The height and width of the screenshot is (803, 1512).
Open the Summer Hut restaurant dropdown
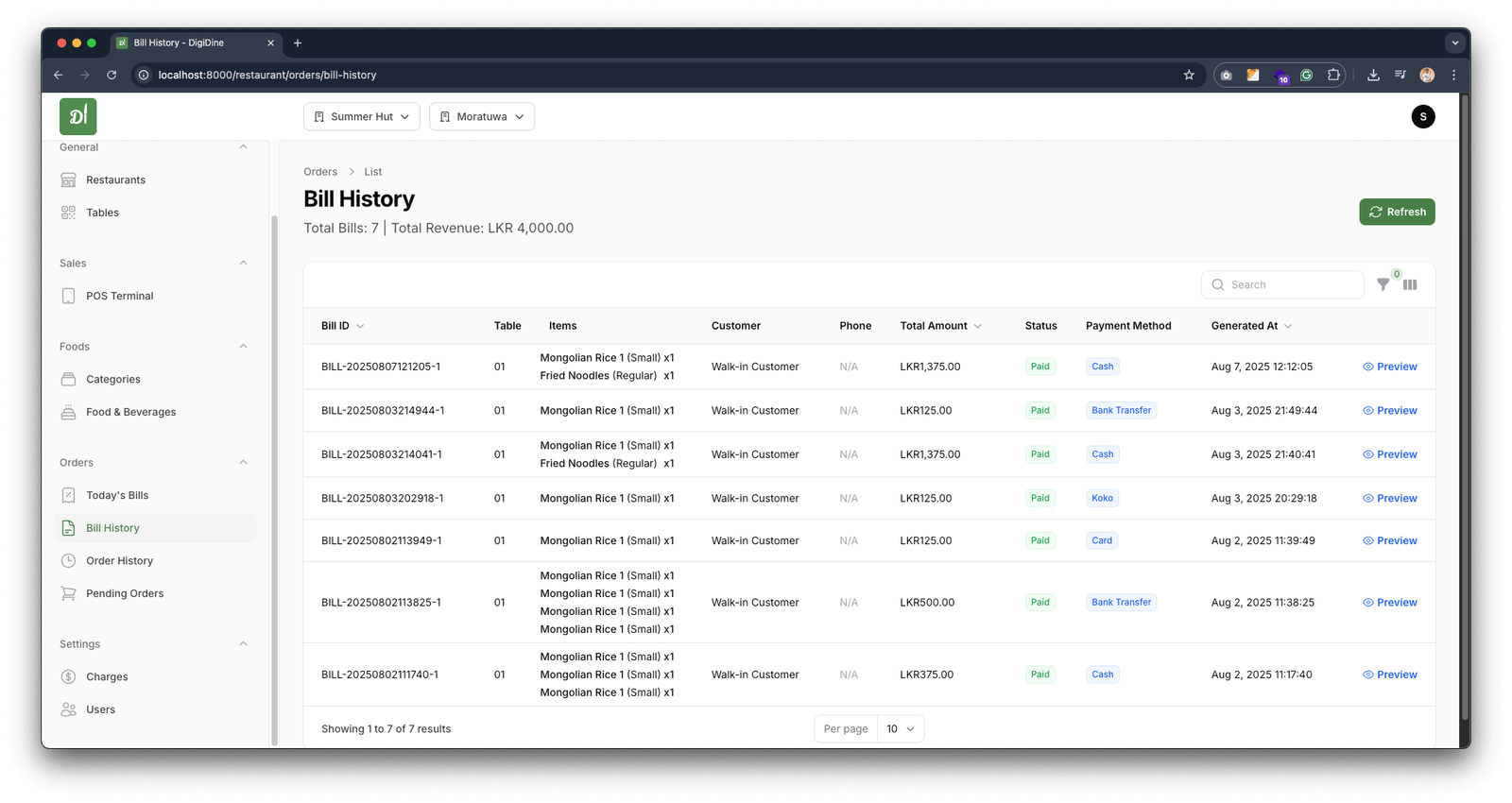tap(361, 116)
